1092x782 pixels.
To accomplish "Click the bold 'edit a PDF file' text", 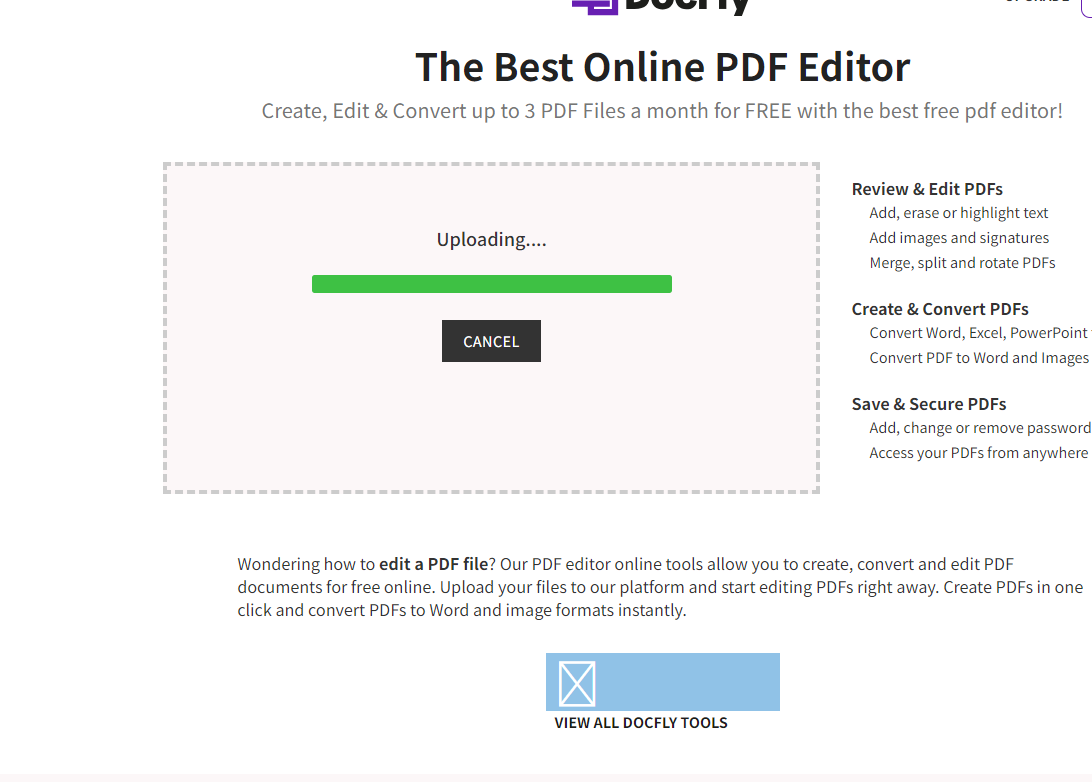I will [x=433, y=564].
